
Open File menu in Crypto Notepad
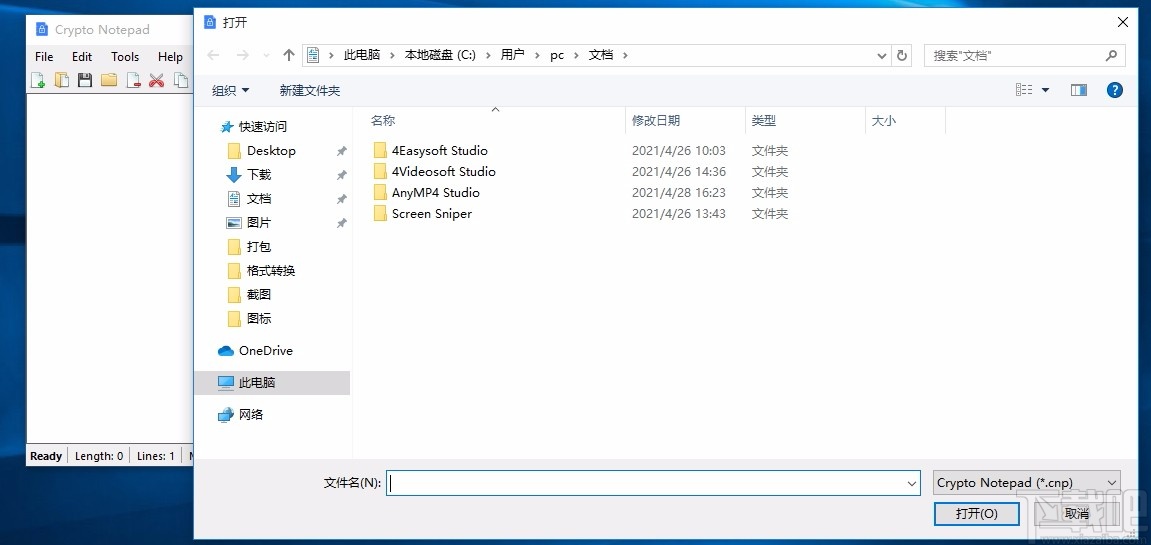point(44,57)
